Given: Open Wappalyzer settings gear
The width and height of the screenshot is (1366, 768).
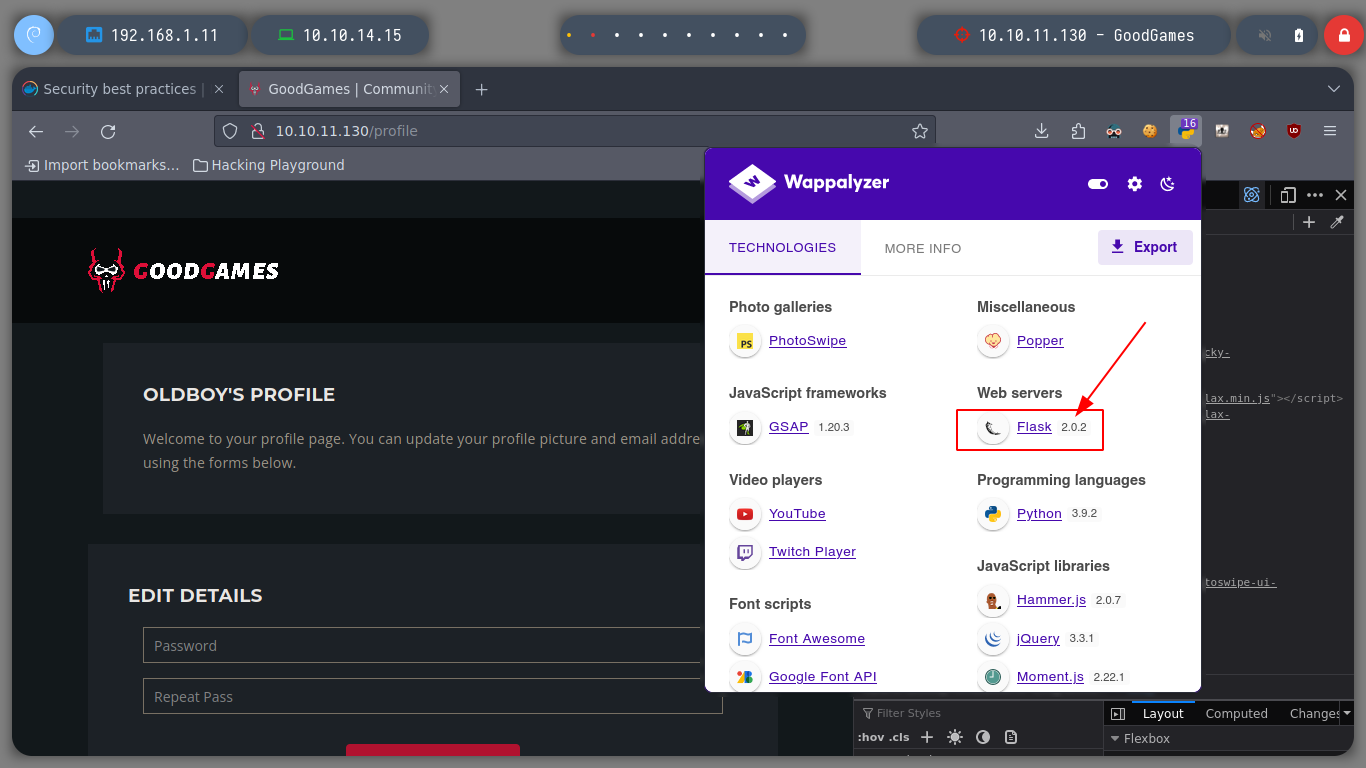Looking at the screenshot, I should pyautogui.click(x=1134, y=184).
